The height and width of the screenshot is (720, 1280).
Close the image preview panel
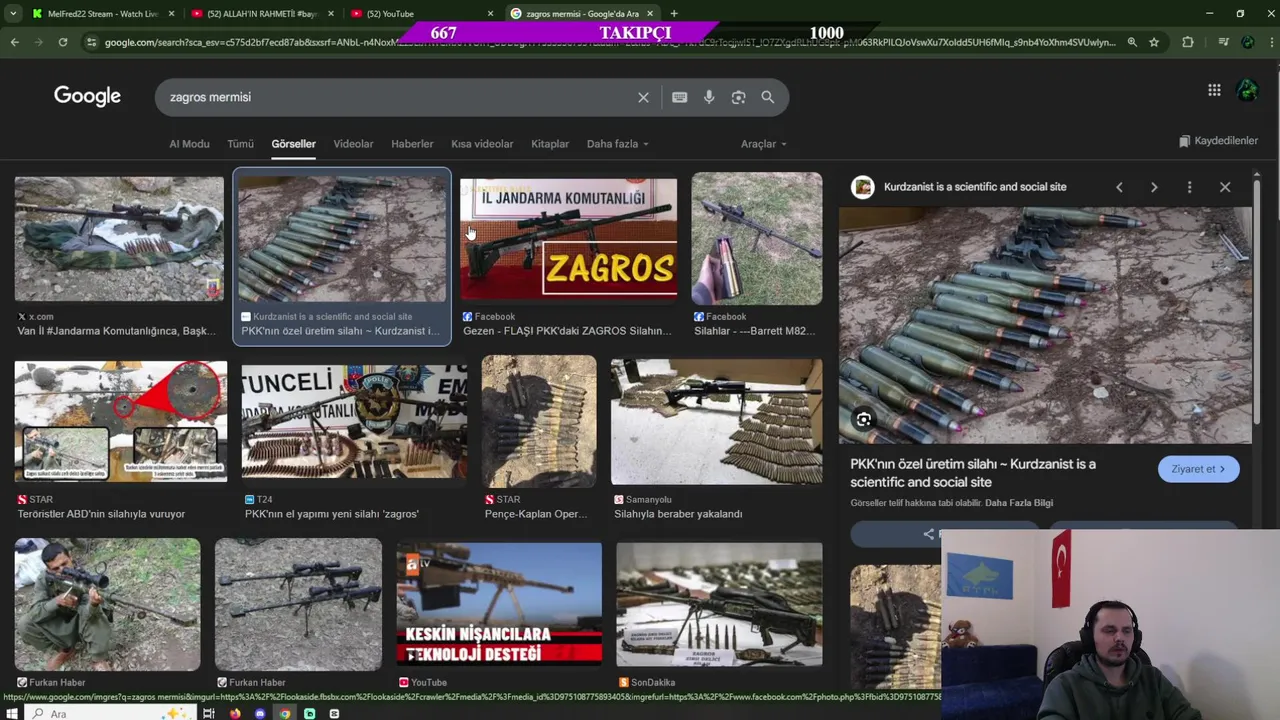coord(1225,187)
